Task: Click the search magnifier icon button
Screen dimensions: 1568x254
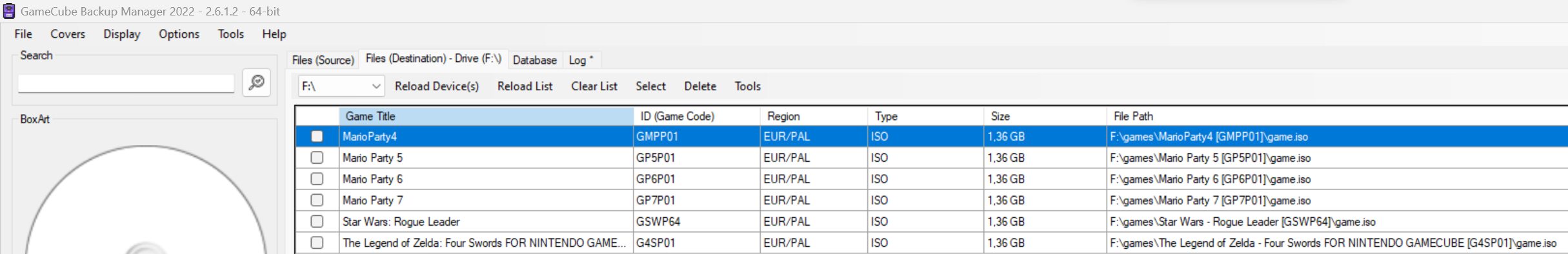Action: [257, 83]
